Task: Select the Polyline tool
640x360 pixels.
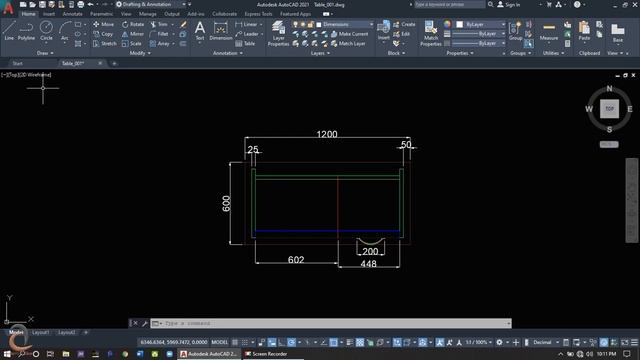Action: point(26,31)
